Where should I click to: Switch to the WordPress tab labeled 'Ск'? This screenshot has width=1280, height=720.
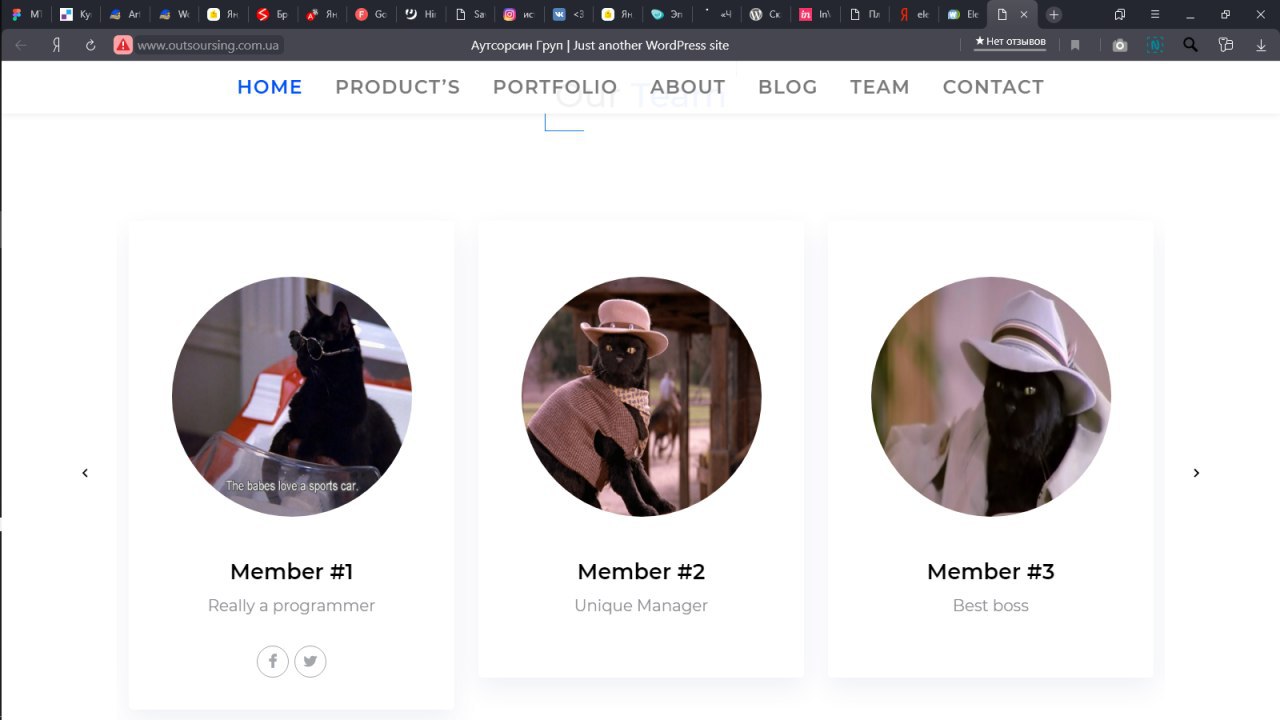click(x=764, y=15)
